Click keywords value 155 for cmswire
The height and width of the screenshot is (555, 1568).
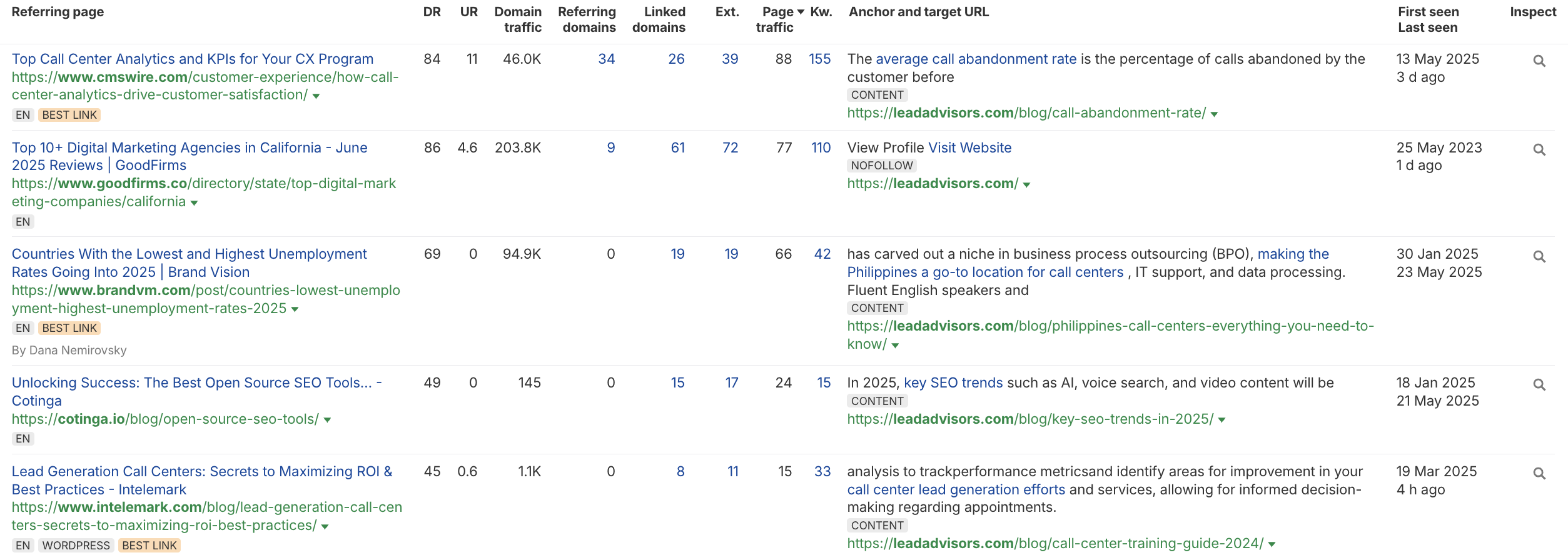click(x=819, y=59)
